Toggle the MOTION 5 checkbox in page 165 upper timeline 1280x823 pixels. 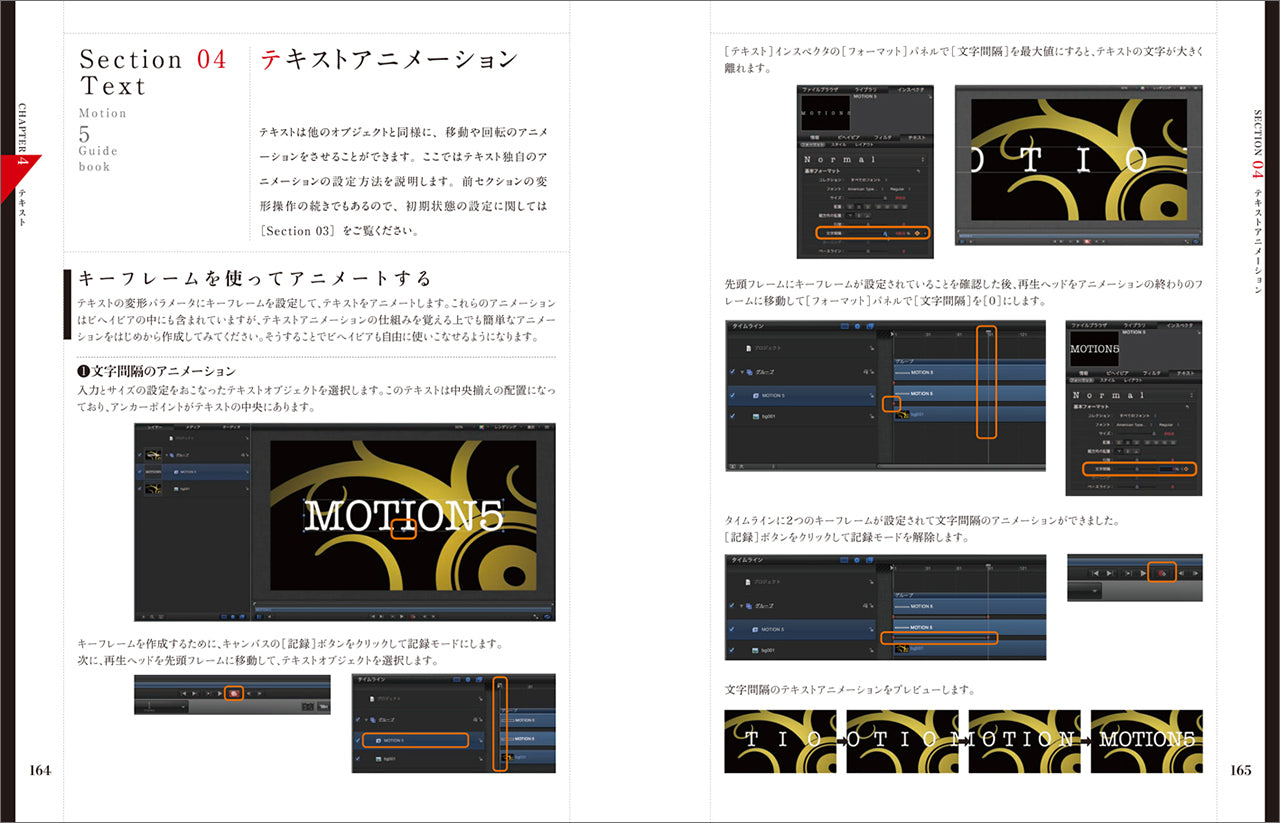point(732,395)
